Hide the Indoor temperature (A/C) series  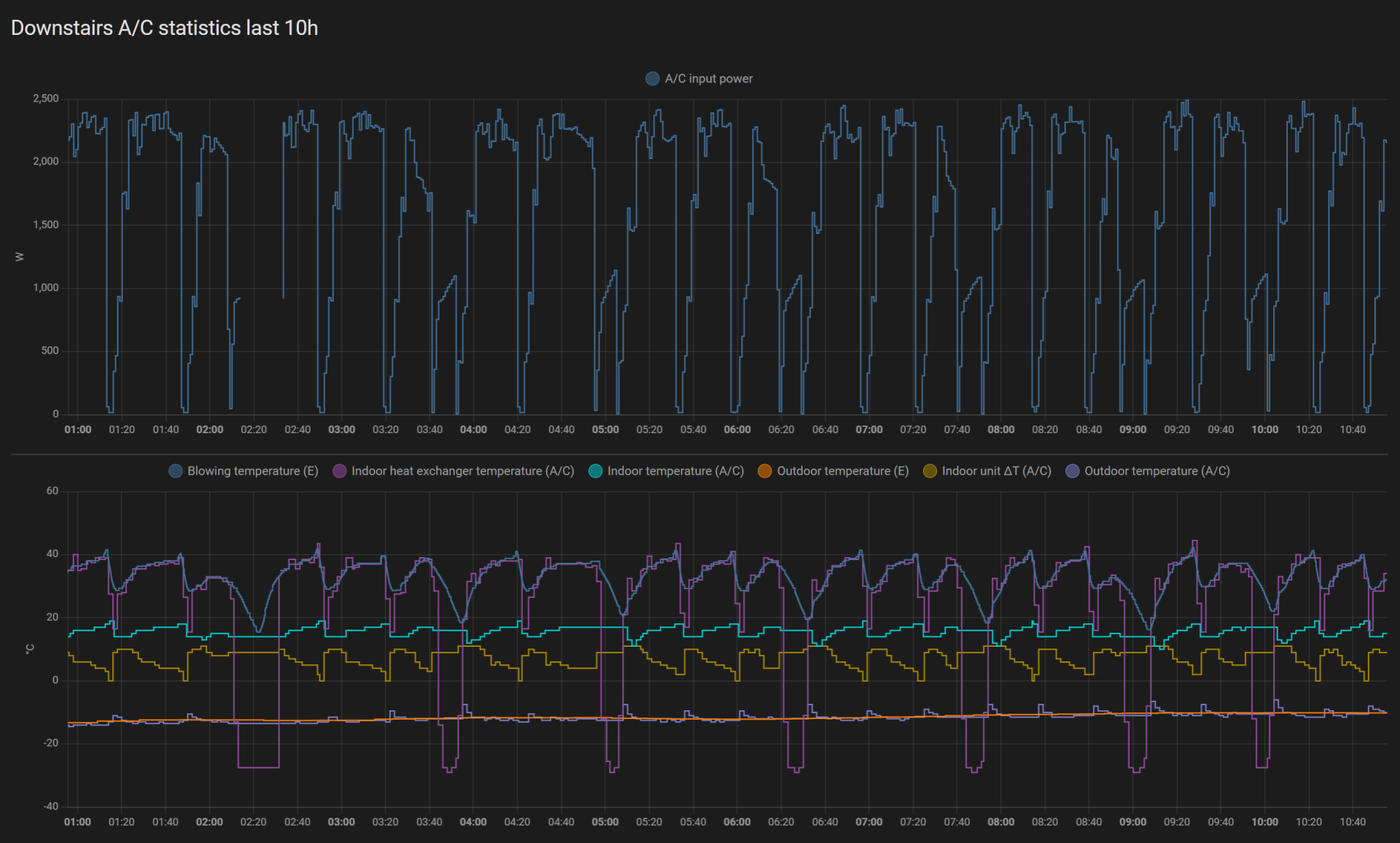click(x=675, y=471)
